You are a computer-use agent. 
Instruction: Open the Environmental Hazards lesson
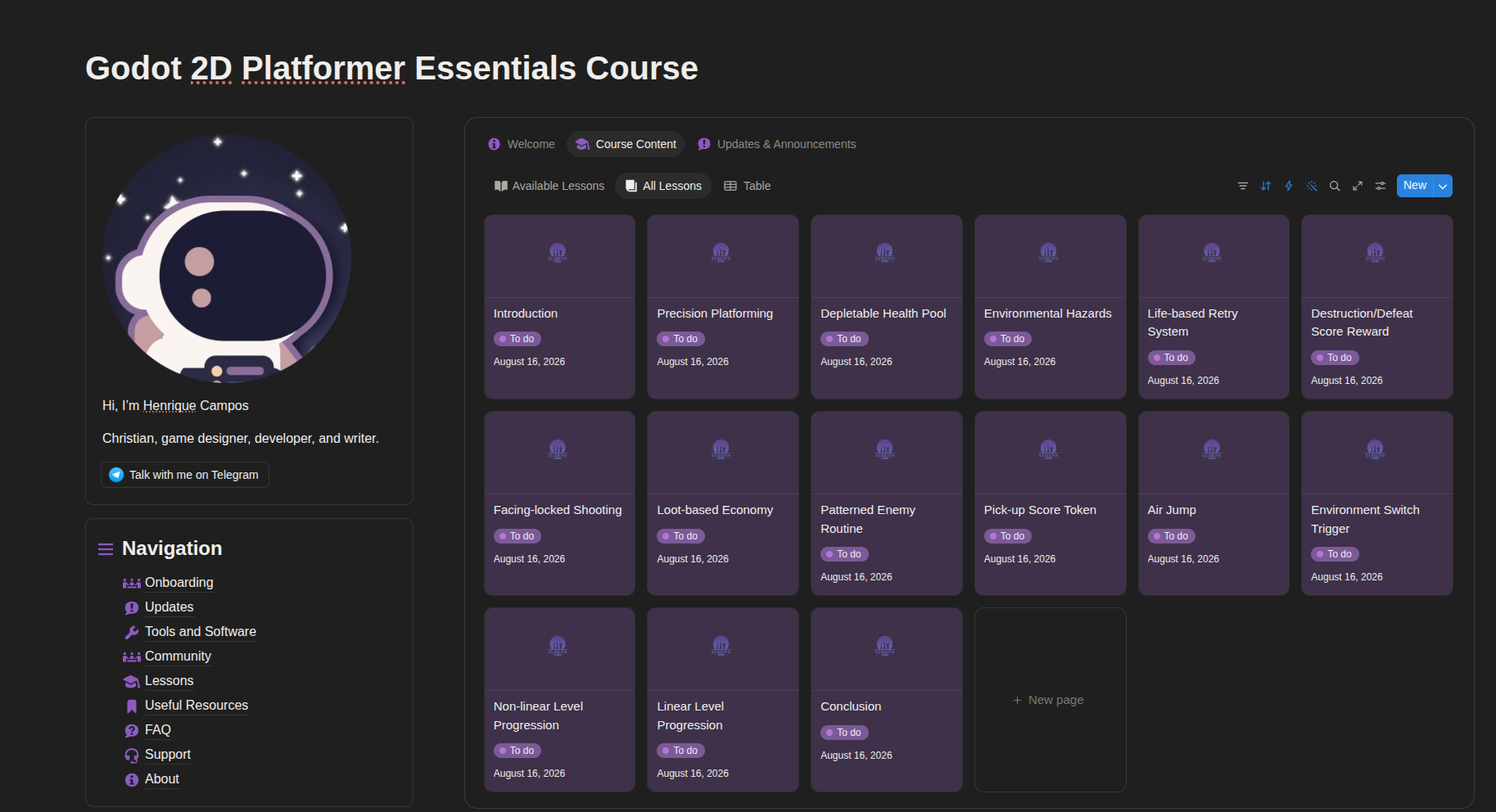(1050, 307)
